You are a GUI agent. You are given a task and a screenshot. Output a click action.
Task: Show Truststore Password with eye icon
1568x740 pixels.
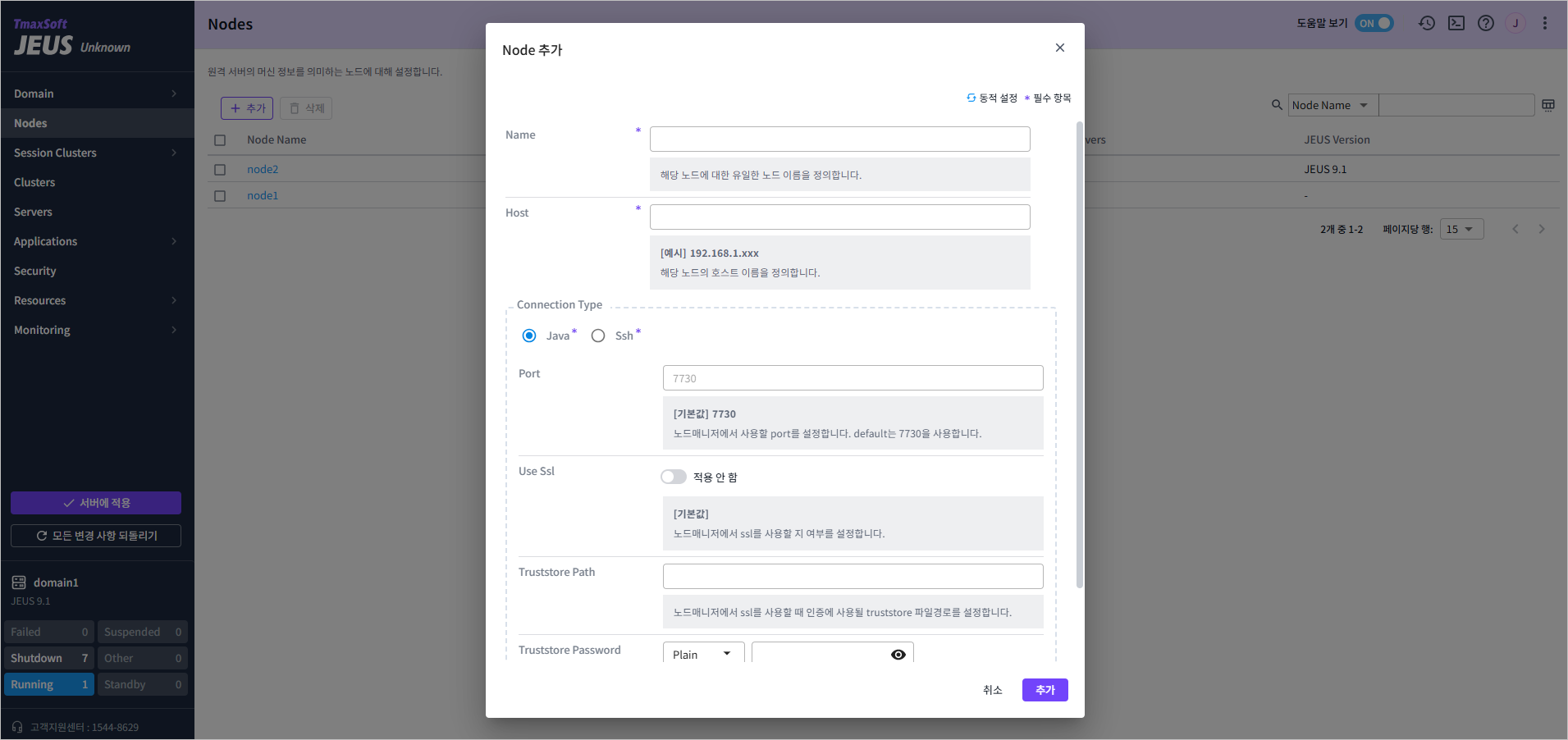(898, 654)
